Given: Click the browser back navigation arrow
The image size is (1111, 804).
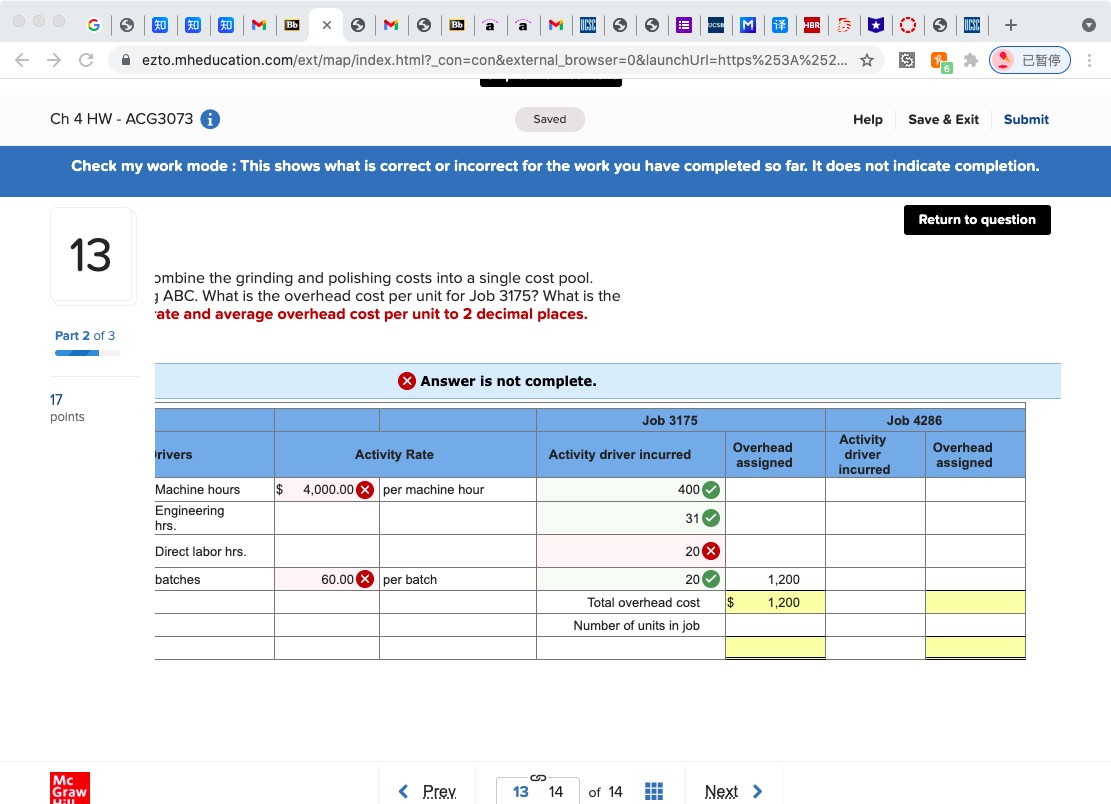Looking at the screenshot, I should click(x=21, y=60).
